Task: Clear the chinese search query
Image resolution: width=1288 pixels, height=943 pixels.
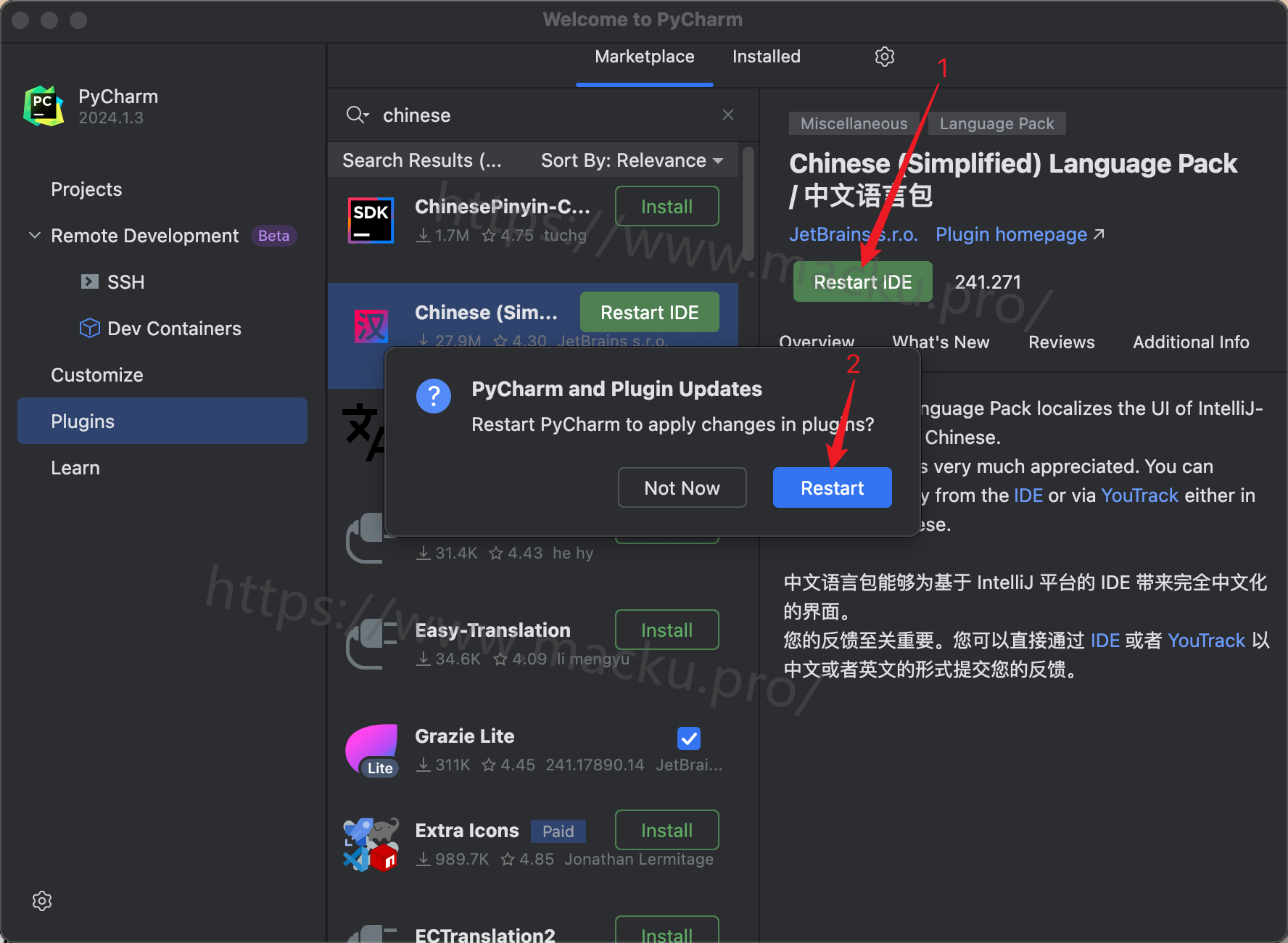Action: 728,115
